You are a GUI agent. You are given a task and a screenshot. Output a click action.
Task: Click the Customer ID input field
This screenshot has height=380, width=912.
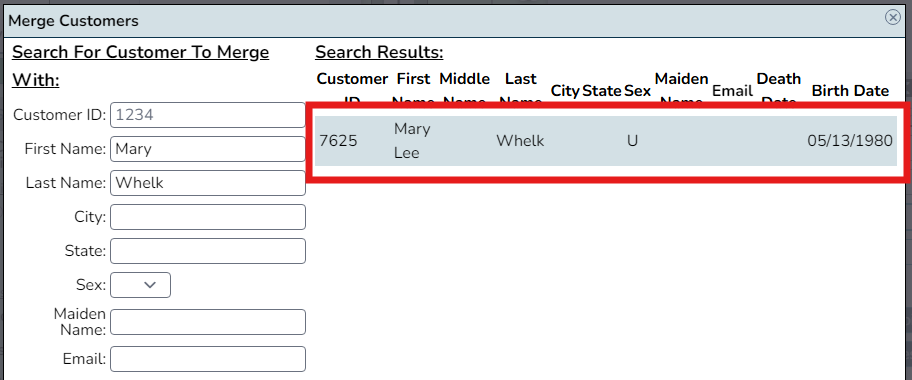click(x=208, y=115)
